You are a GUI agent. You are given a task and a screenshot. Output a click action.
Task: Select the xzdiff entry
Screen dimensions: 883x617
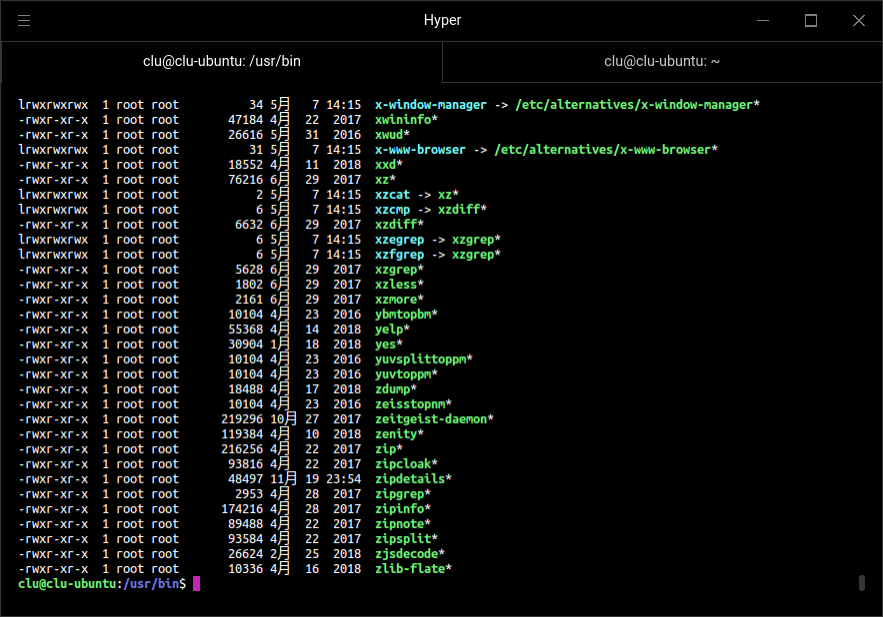click(x=397, y=224)
